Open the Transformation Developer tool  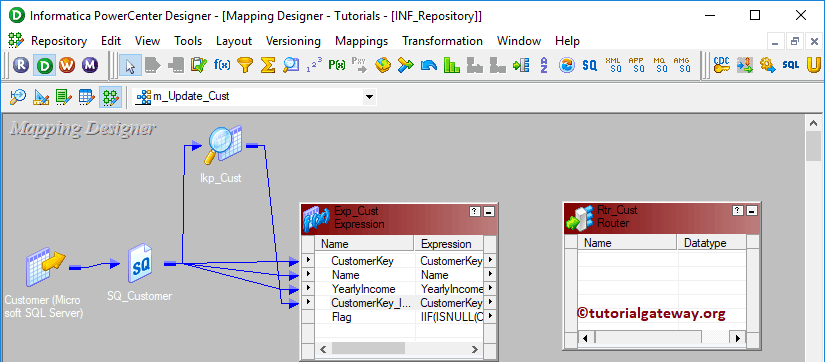64,97
